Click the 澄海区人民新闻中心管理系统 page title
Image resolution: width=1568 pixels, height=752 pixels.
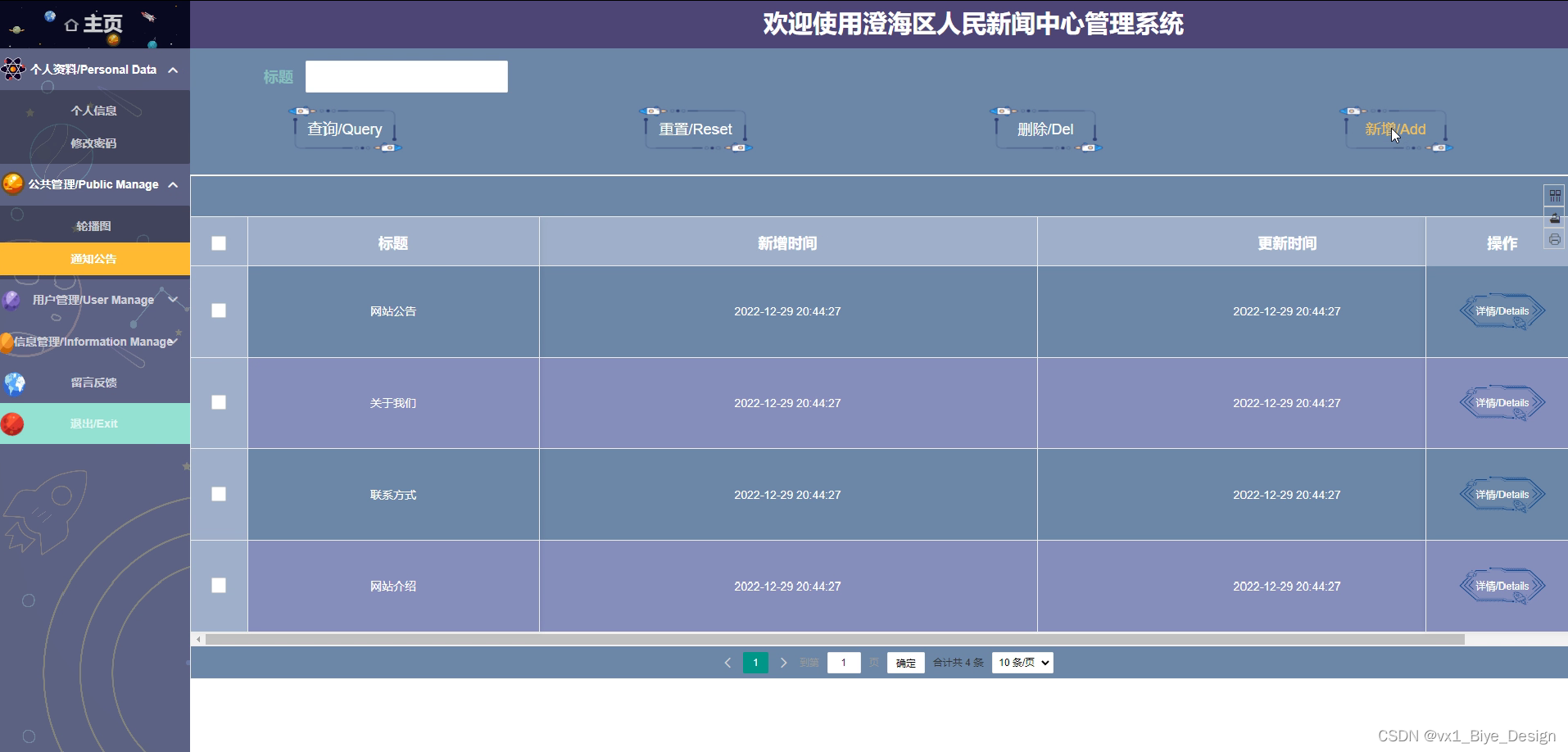973,24
